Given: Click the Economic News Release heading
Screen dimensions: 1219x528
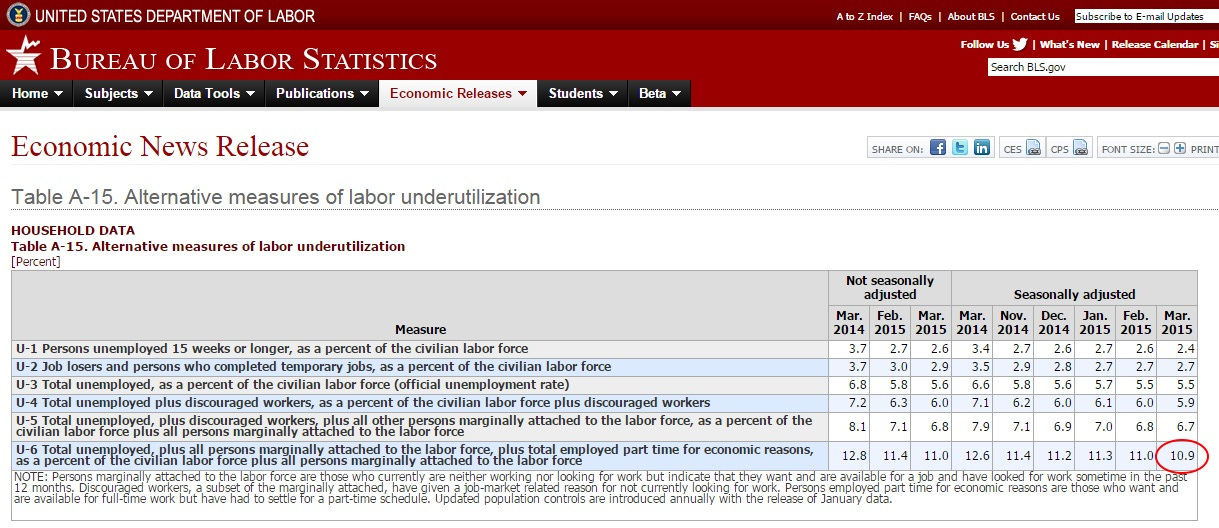Looking at the screenshot, I should coord(160,147).
